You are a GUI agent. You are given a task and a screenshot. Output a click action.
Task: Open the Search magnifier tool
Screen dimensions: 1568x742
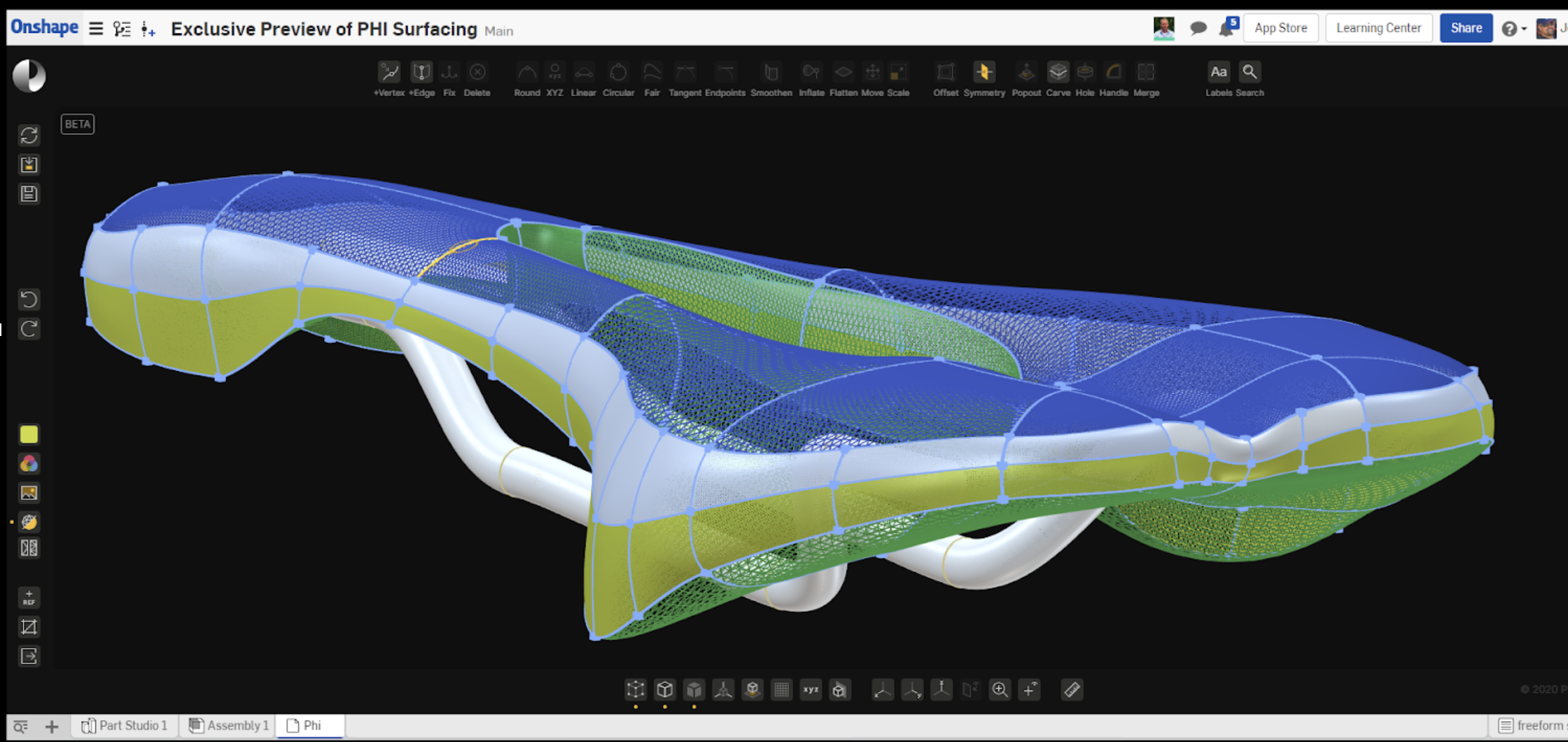click(x=1249, y=72)
